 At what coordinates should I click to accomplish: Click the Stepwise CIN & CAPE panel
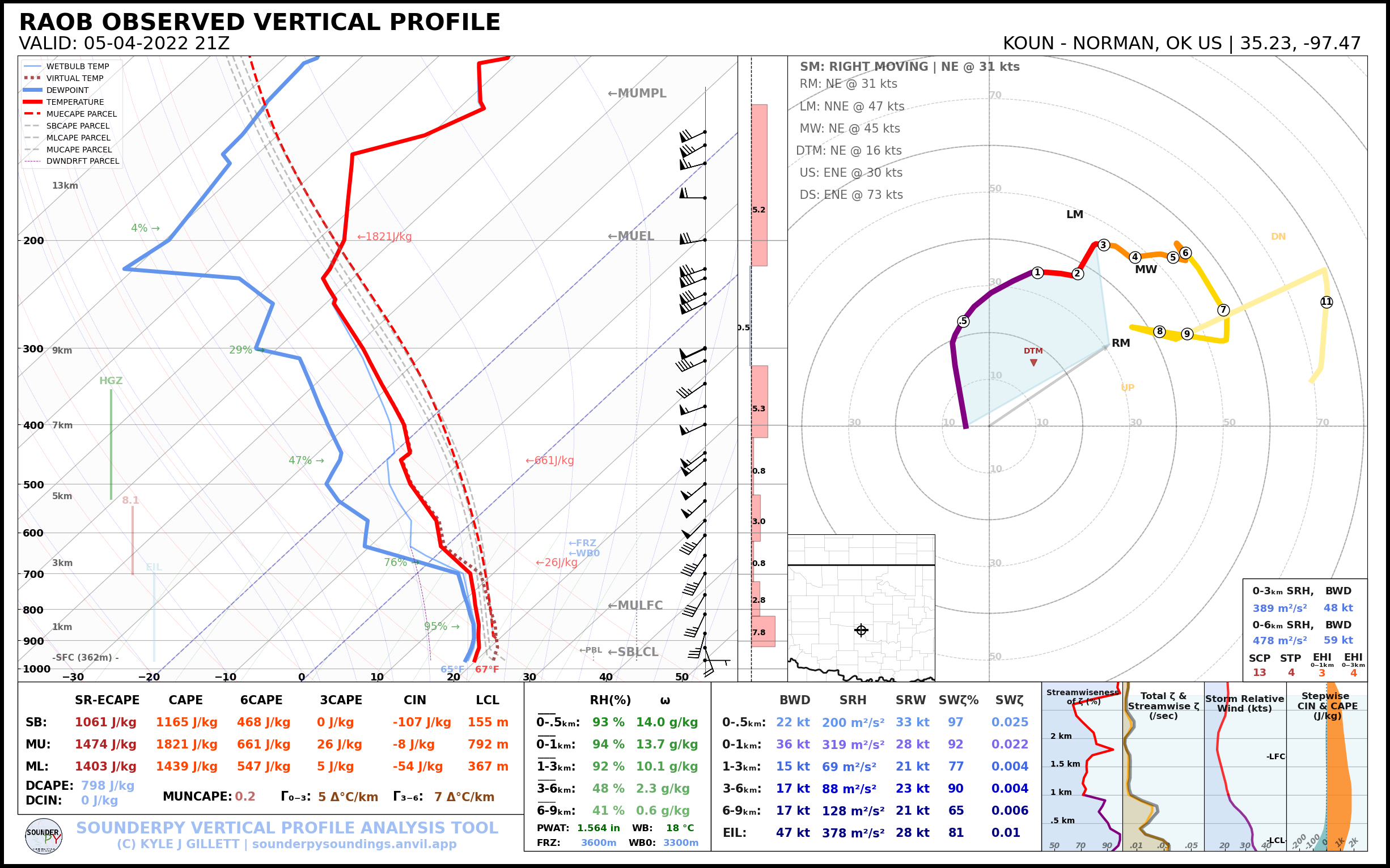[x=1327, y=769]
